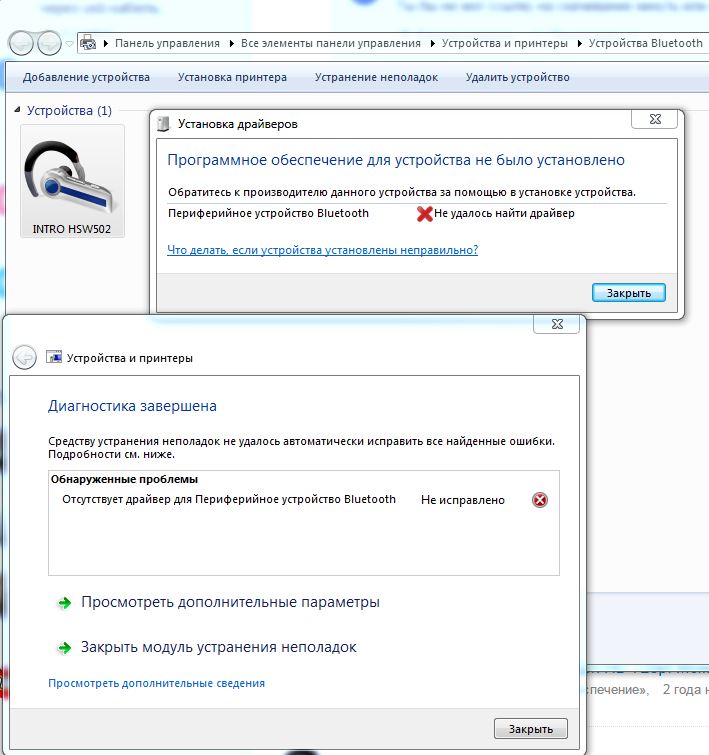Click the Обнаруженные проблемы list header
This screenshot has height=755, width=709.
click(124, 480)
